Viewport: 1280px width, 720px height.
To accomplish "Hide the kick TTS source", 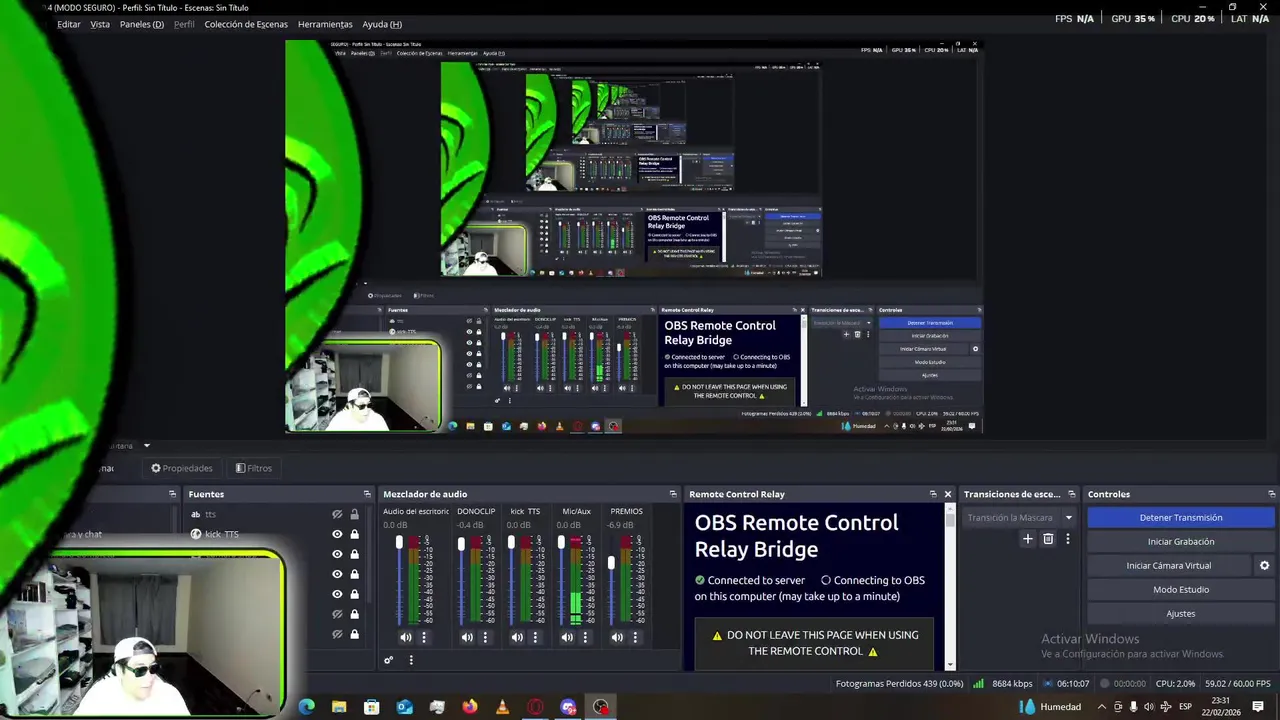I will pyautogui.click(x=337, y=534).
